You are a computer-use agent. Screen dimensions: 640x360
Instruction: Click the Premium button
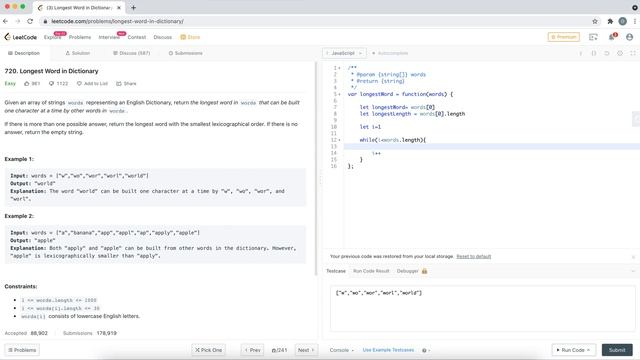564,37
